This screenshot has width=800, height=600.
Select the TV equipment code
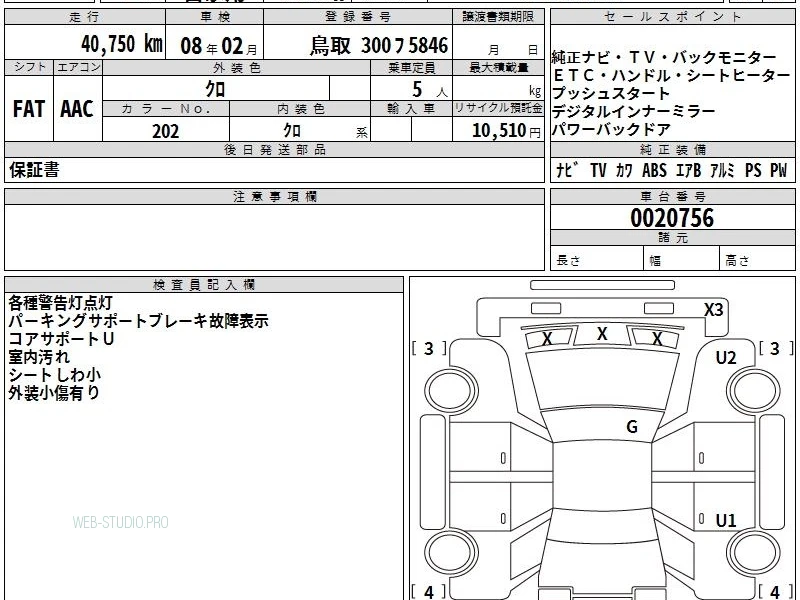[x=598, y=170]
